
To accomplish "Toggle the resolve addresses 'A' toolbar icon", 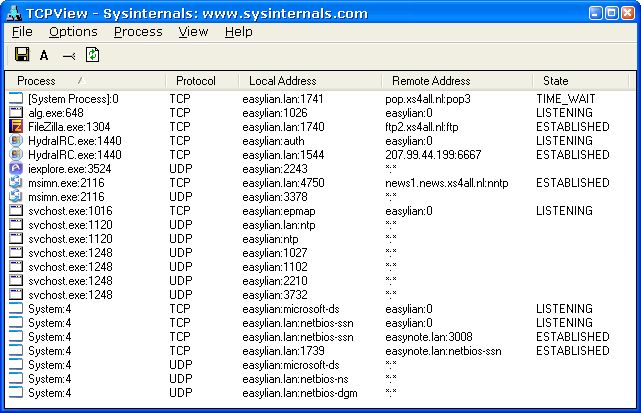I will [x=44, y=55].
